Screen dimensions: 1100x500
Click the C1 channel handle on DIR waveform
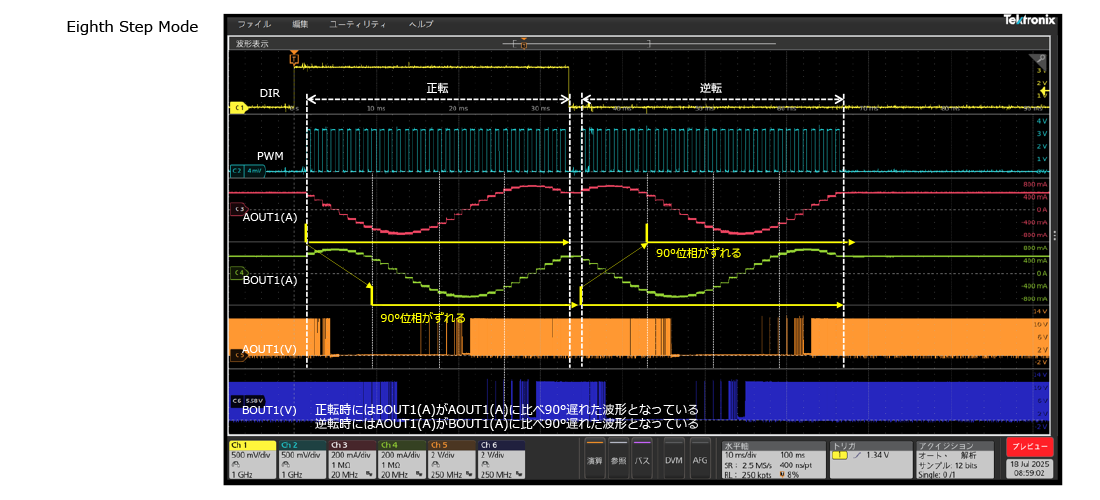238,107
